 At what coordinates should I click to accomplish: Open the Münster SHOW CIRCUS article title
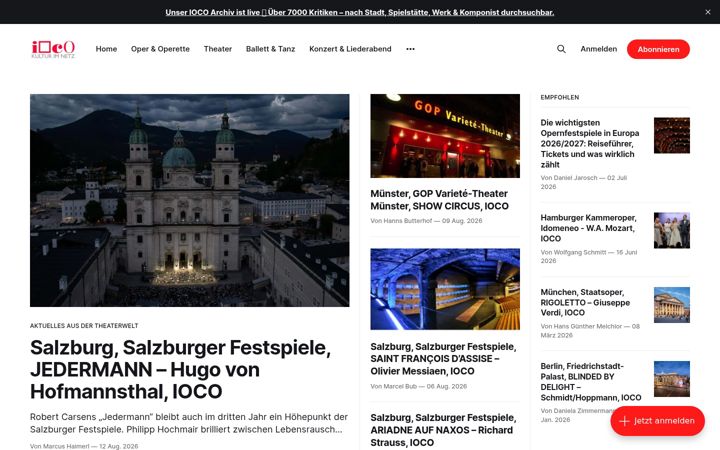pyautogui.click(x=439, y=200)
